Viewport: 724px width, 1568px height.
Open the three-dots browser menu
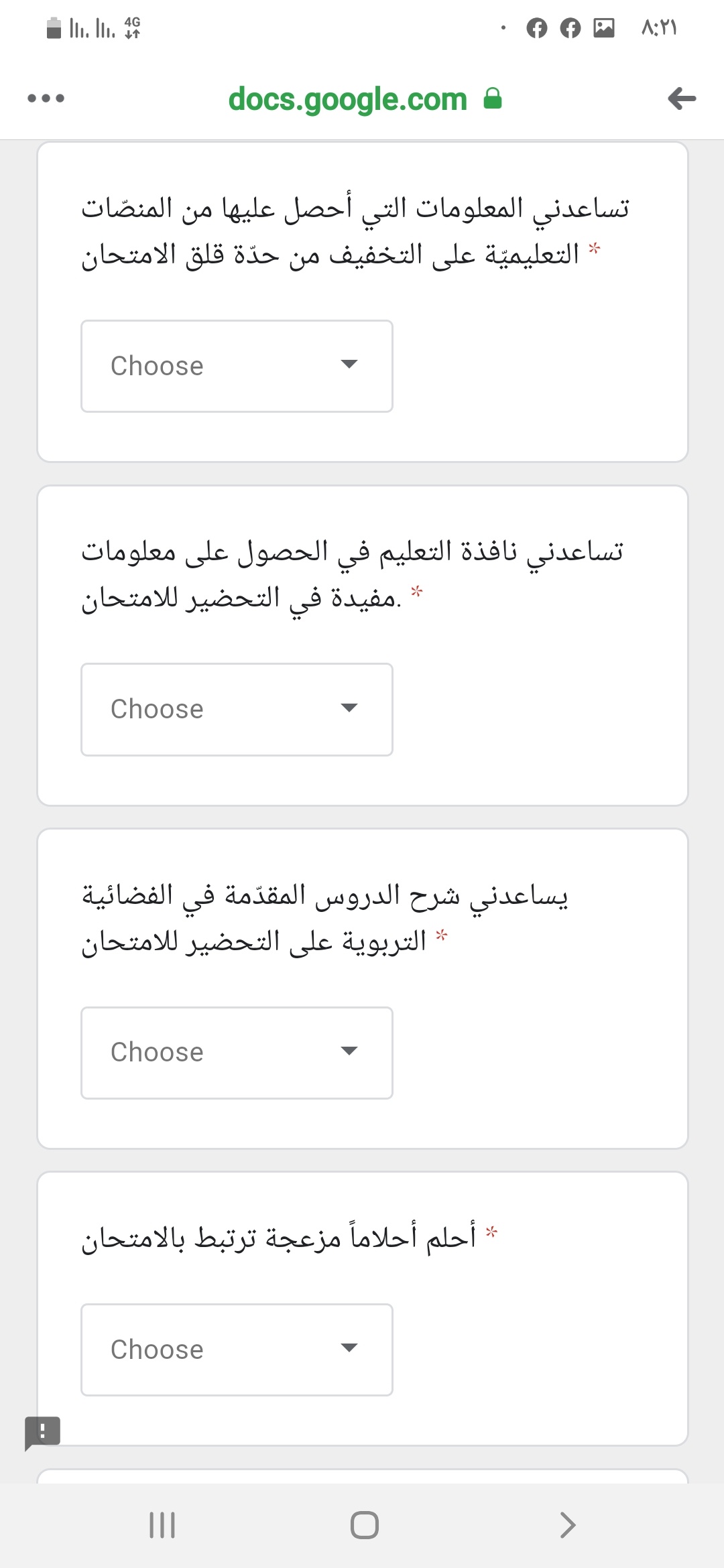46,99
